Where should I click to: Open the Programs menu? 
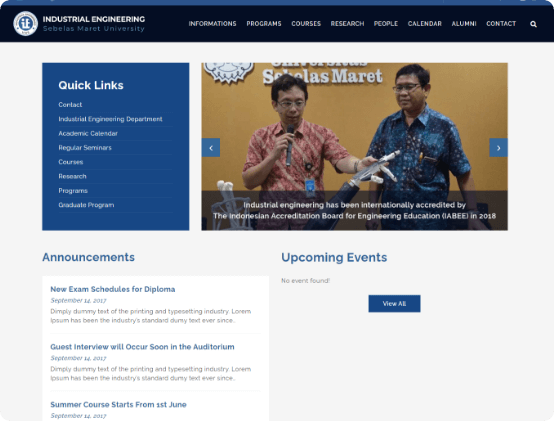point(264,24)
